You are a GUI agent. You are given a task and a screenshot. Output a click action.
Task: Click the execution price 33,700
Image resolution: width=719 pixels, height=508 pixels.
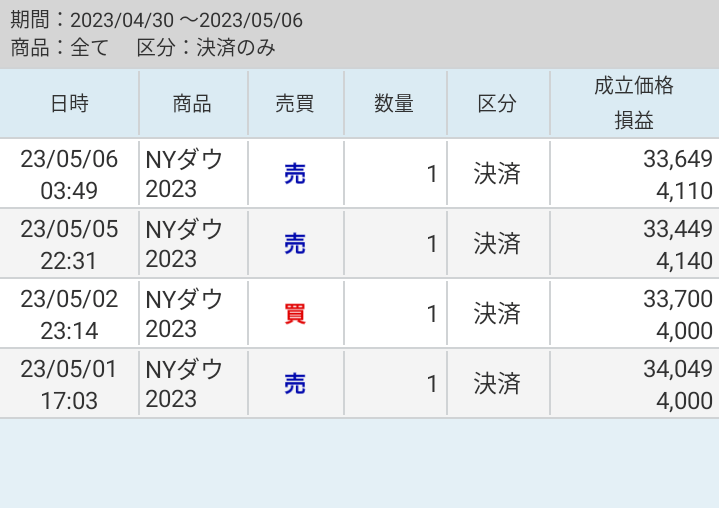[677, 299]
